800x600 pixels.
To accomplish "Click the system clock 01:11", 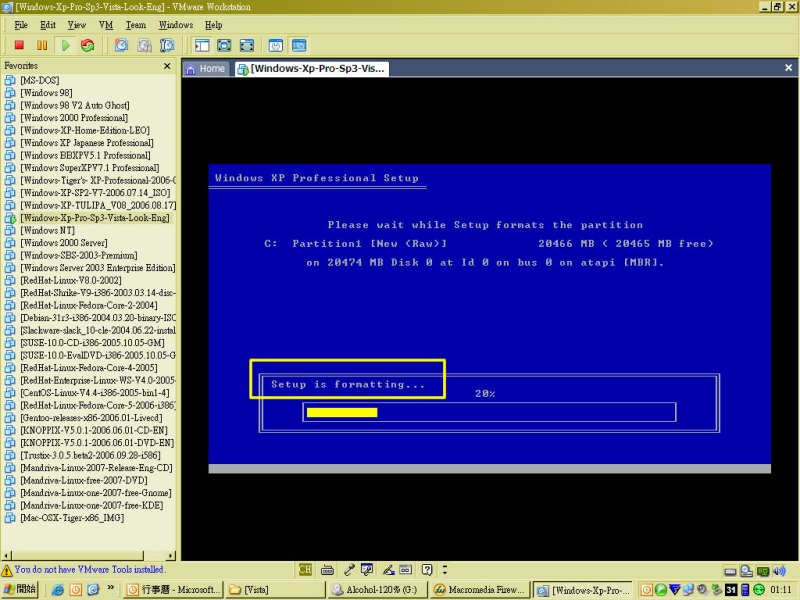I will tap(781, 590).
